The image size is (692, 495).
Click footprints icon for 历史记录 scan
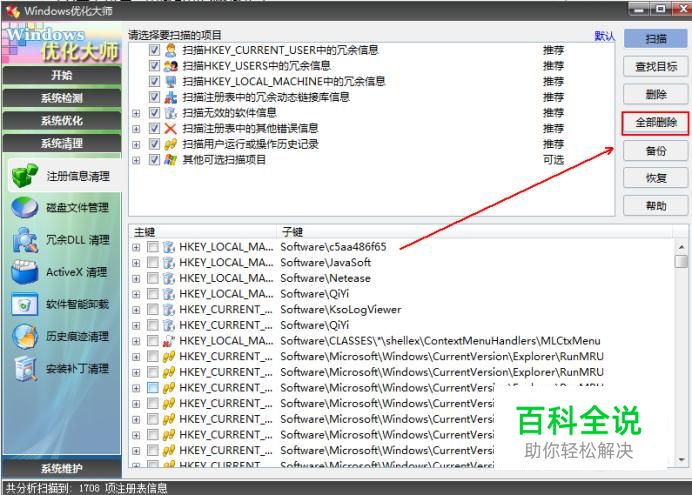coord(170,144)
